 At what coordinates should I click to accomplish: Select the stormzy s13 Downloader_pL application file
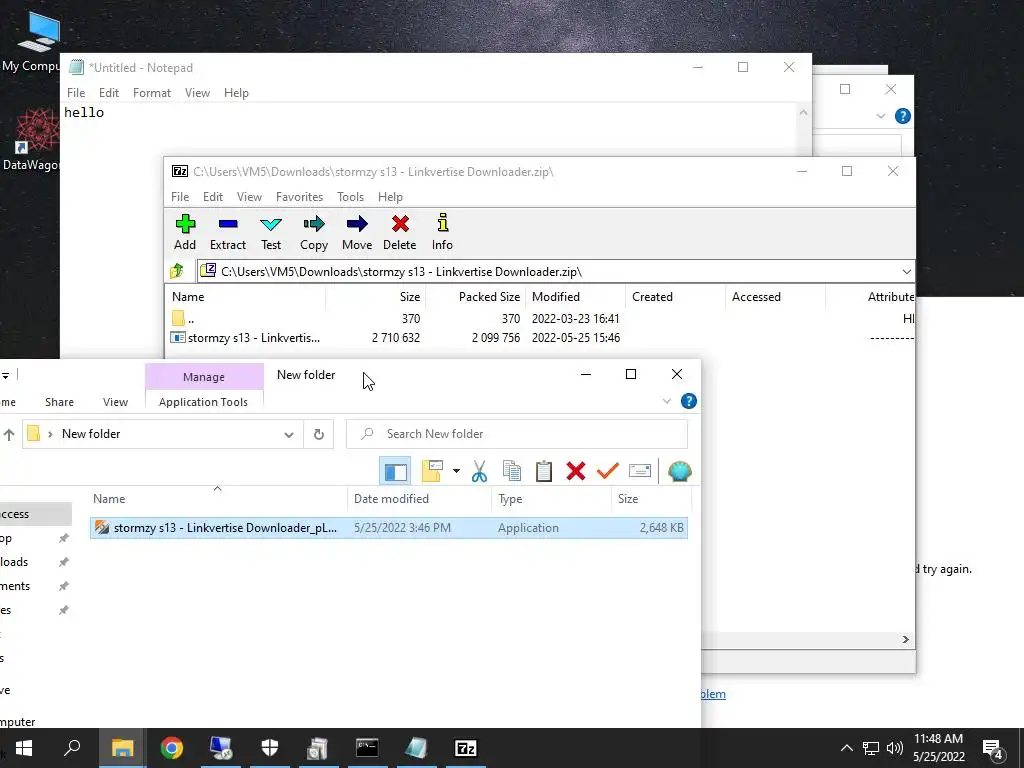[x=389, y=528]
